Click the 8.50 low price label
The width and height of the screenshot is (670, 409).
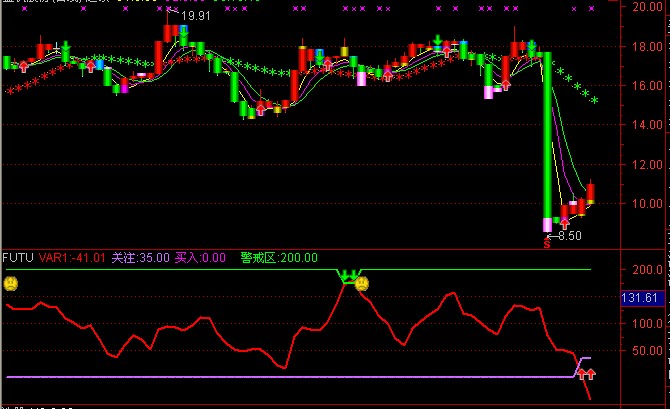pyautogui.click(x=570, y=236)
